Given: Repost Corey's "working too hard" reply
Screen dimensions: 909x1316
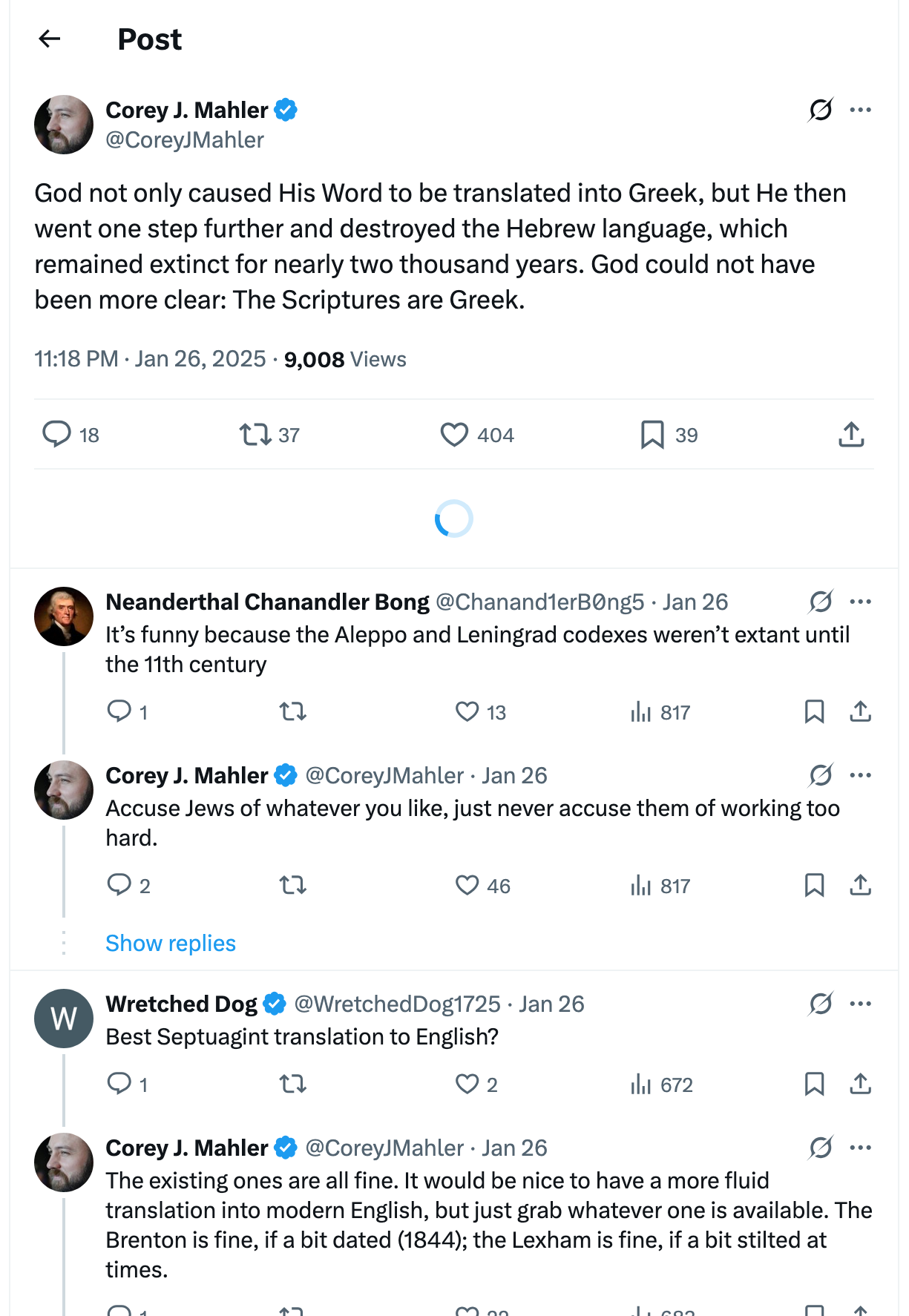Looking at the screenshot, I should (x=293, y=885).
